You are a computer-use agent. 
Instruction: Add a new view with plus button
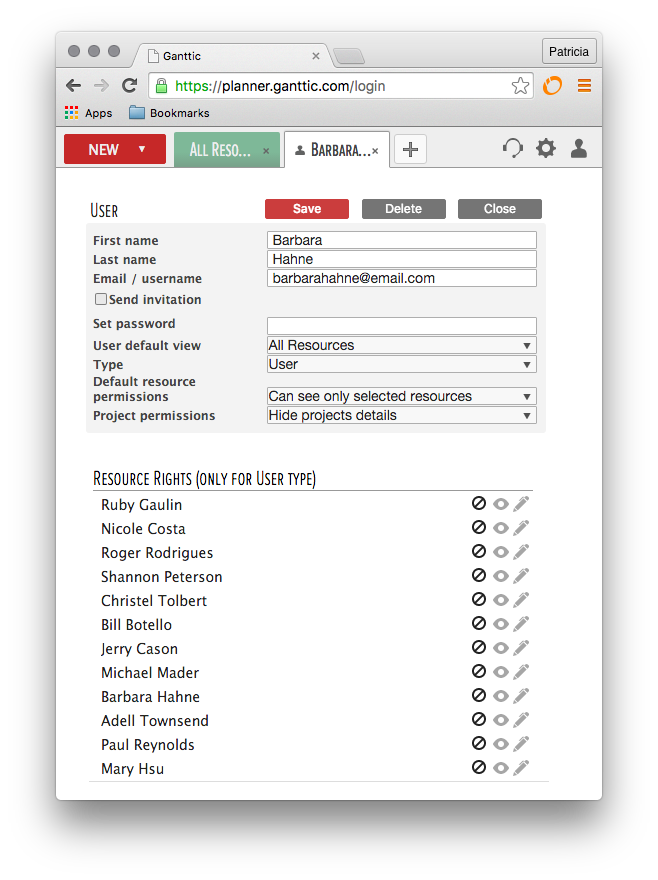coord(410,149)
